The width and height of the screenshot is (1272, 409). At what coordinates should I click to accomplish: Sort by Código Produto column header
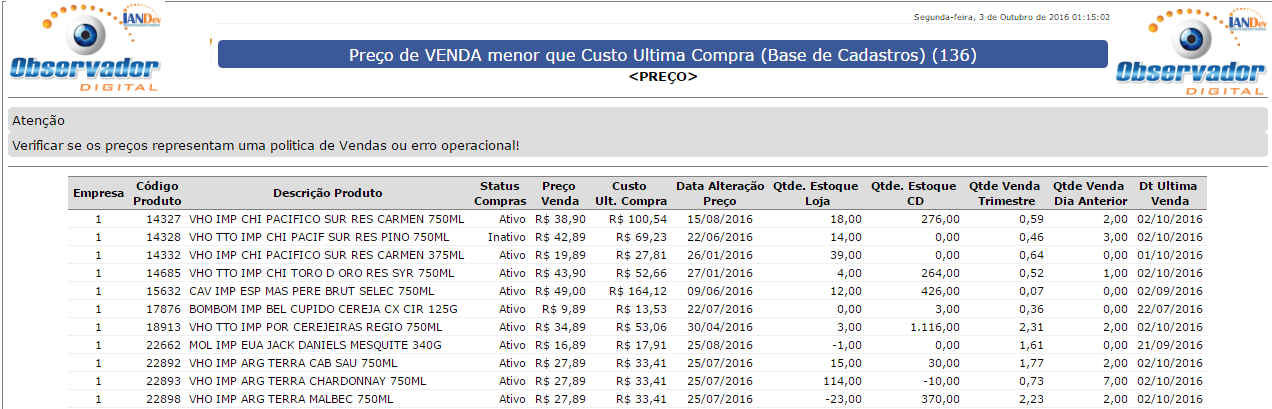coord(158,193)
